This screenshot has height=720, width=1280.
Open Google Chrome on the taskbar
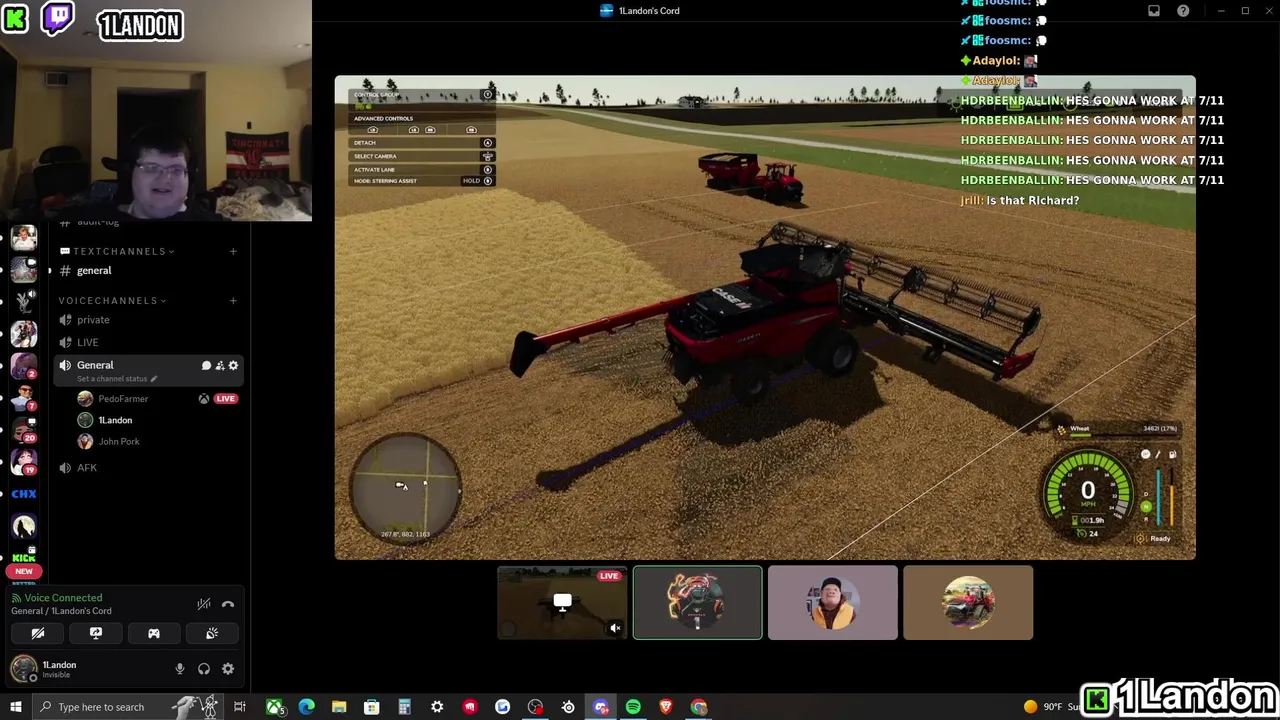coord(699,707)
